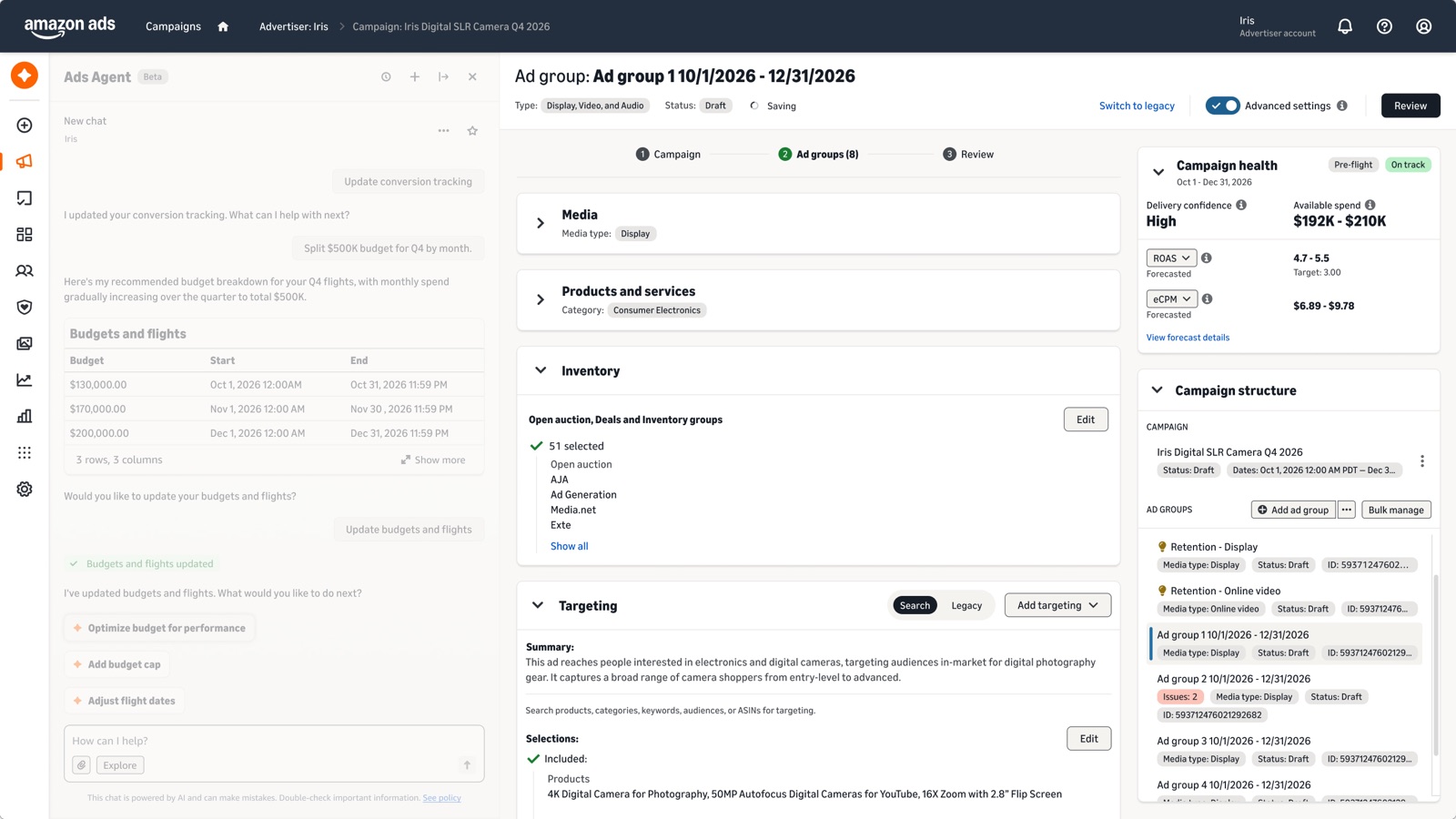This screenshot has width=1456, height=819.
Task: Open the audiences people sidebar icon
Action: pyautogui.click(x=25, y=271)
